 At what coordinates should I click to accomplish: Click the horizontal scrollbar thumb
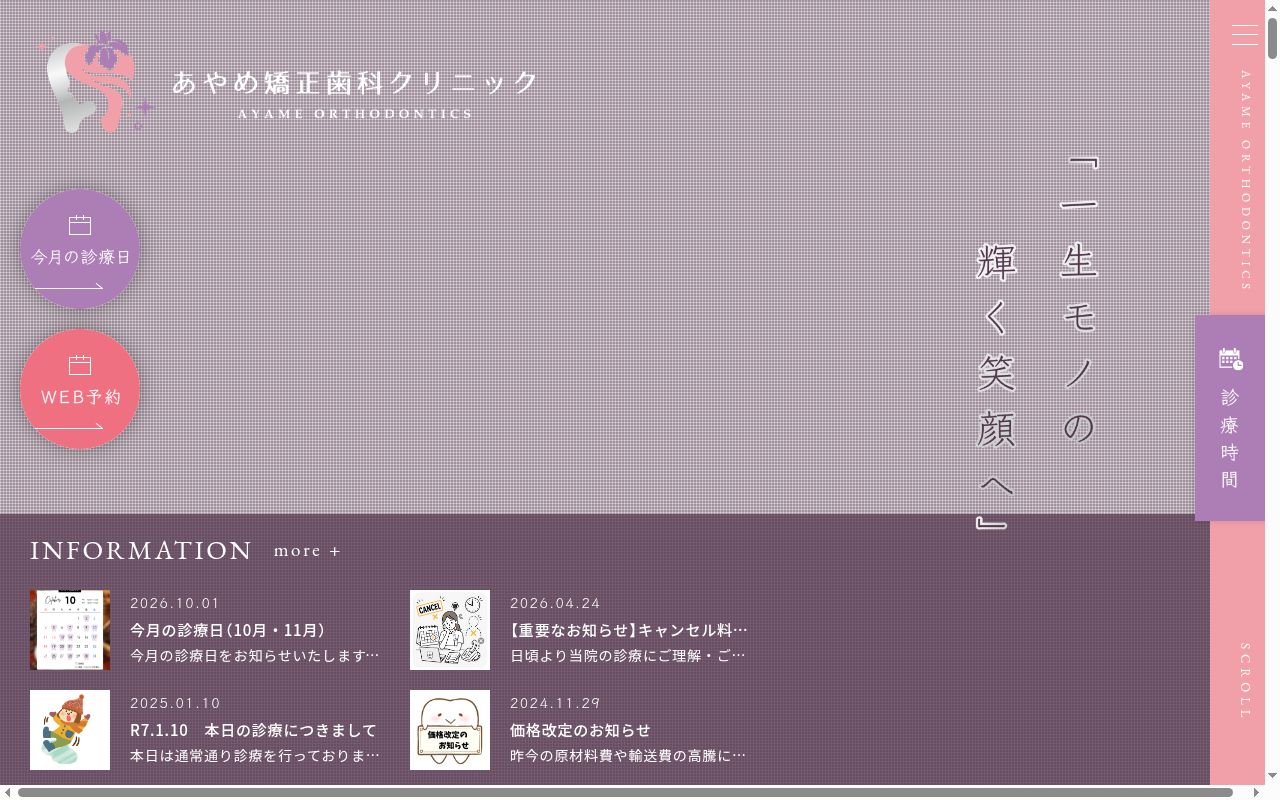click(625, 793)
